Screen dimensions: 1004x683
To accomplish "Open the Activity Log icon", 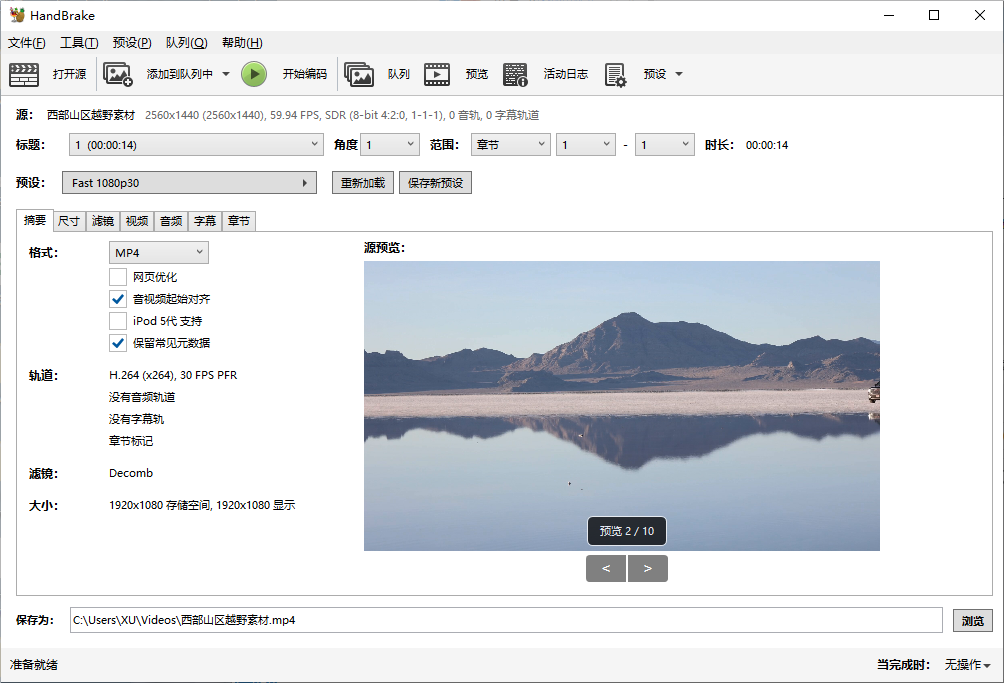I will [515, 74].
